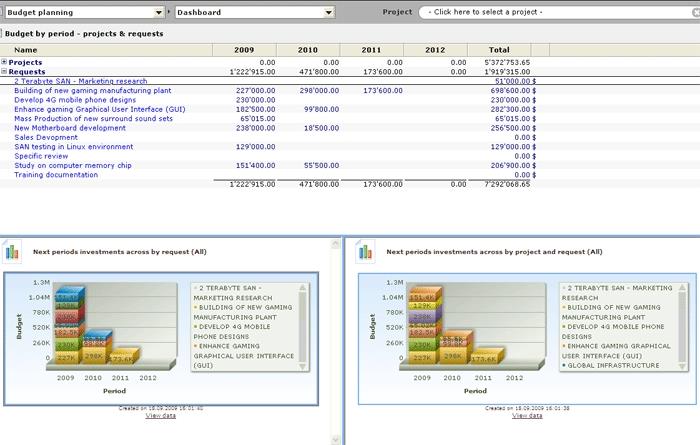
Task: Open Building of new gaming manufacturing plant
Action: click(92, 90)
